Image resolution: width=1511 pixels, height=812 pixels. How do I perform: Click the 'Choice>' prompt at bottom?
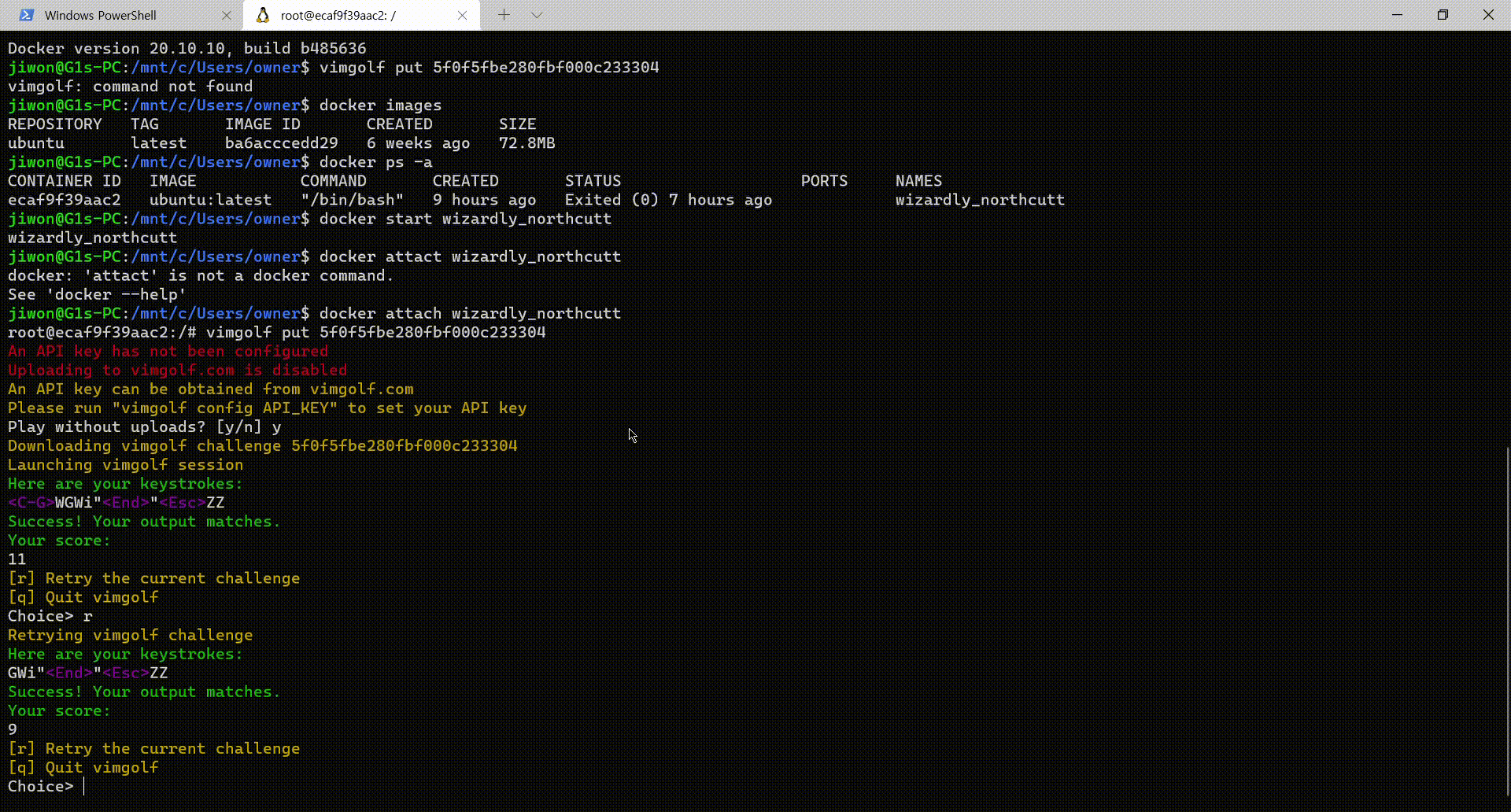pos(40,786)
